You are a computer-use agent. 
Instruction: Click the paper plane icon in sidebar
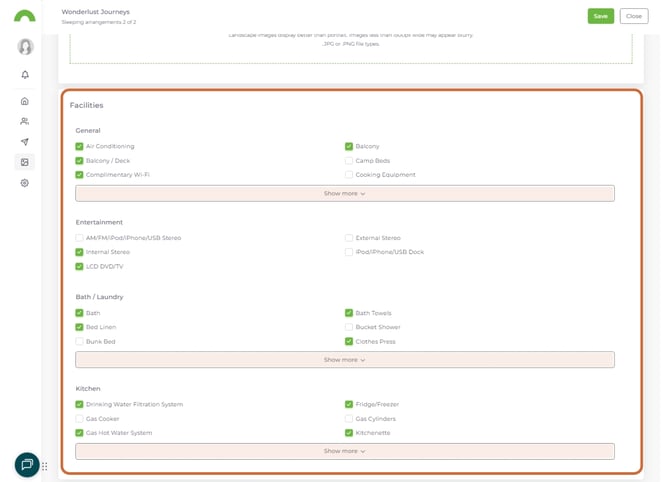click(25, 142)
